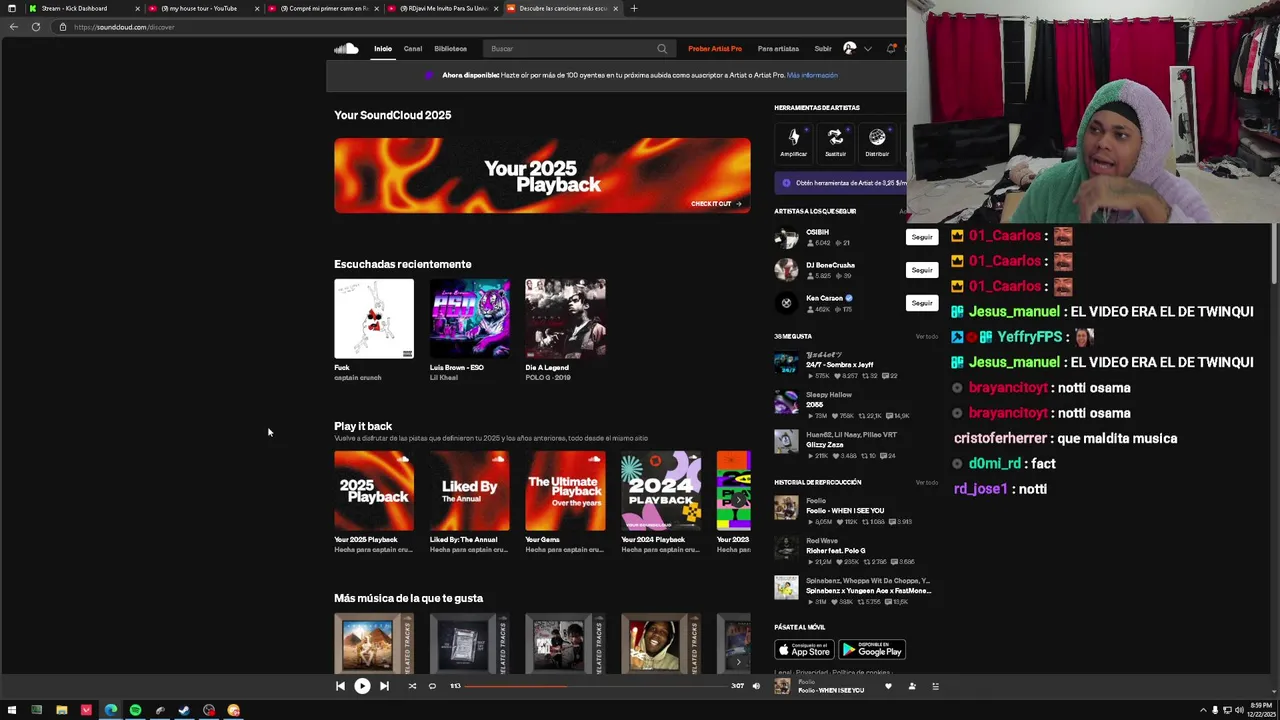Expand the profile avatar dropdown arrow

(867, 48)
